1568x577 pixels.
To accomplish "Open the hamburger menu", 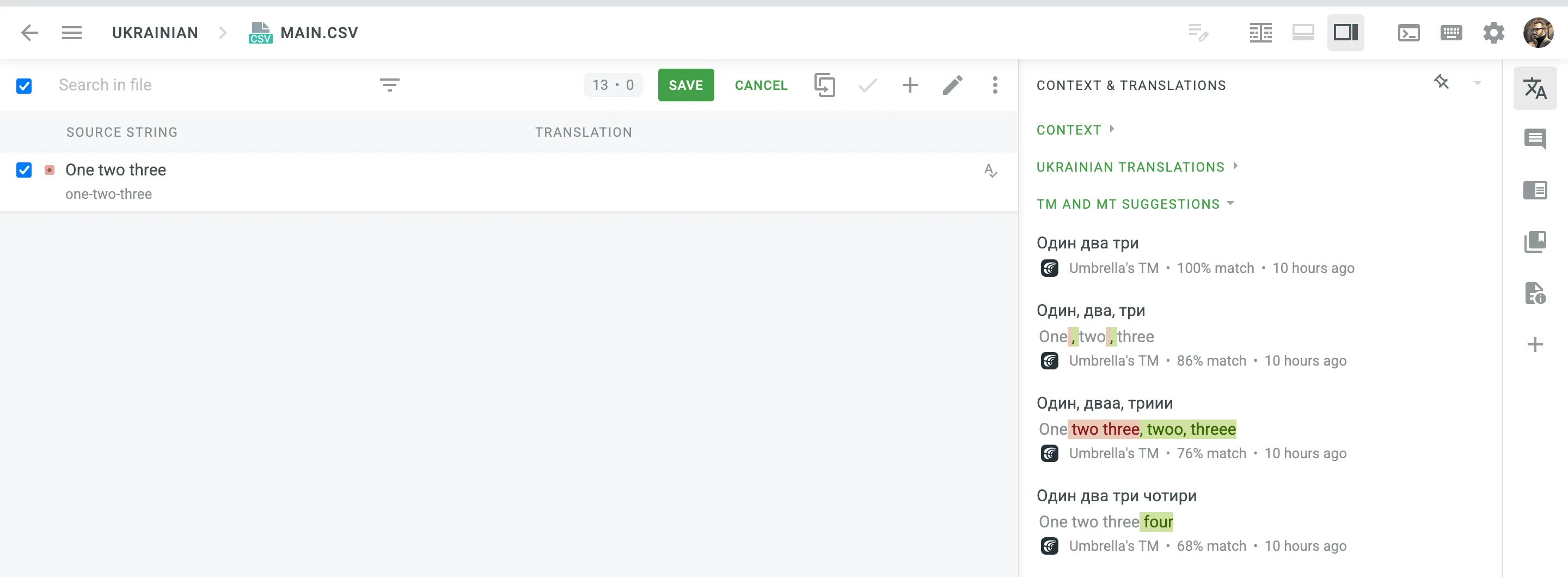I will [x=72, y=32].
